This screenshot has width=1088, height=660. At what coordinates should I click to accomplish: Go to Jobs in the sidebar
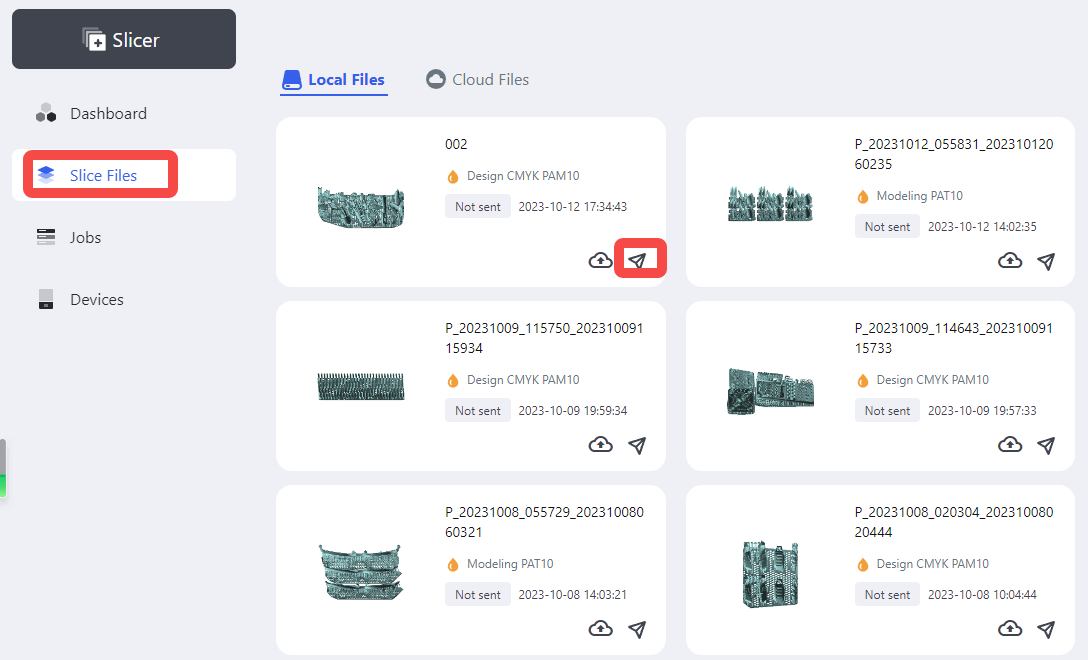(x=85, y=238)
